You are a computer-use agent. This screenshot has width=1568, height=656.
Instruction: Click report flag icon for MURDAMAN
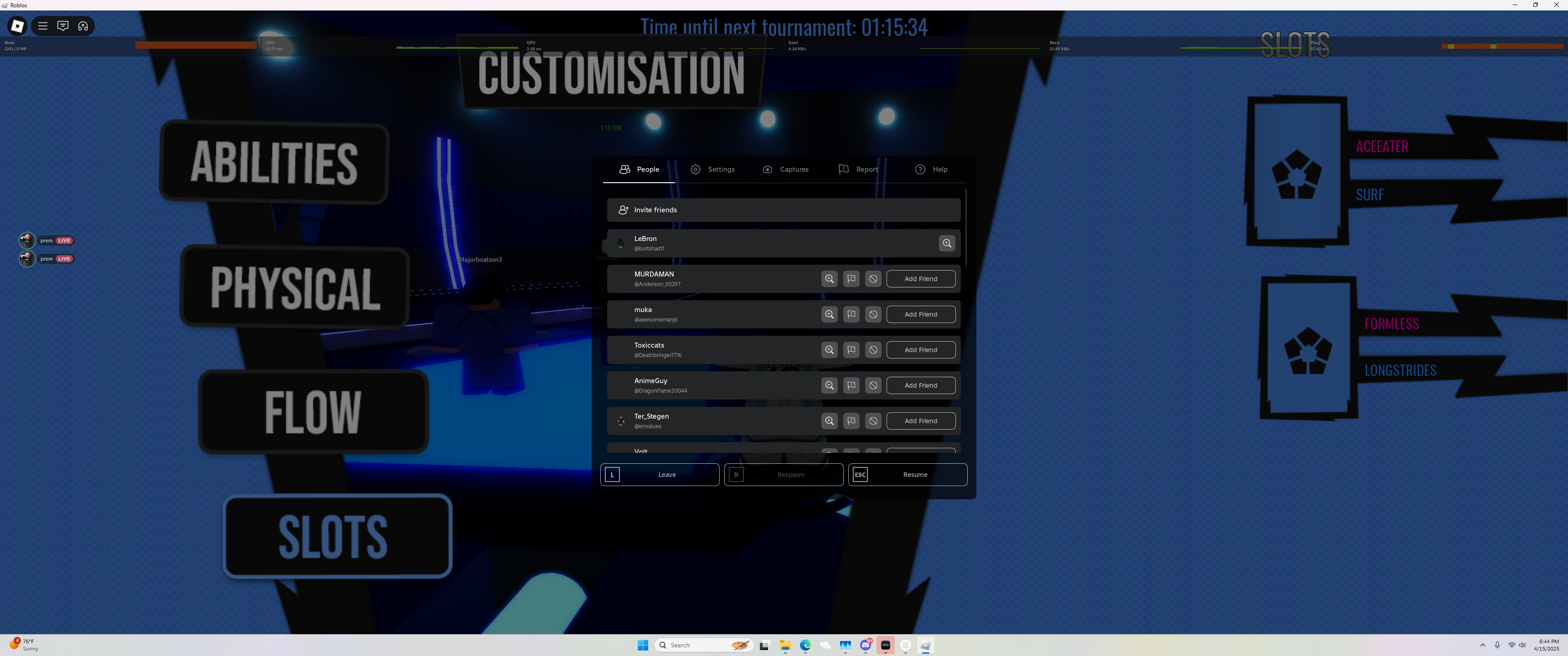coord(851,279)
